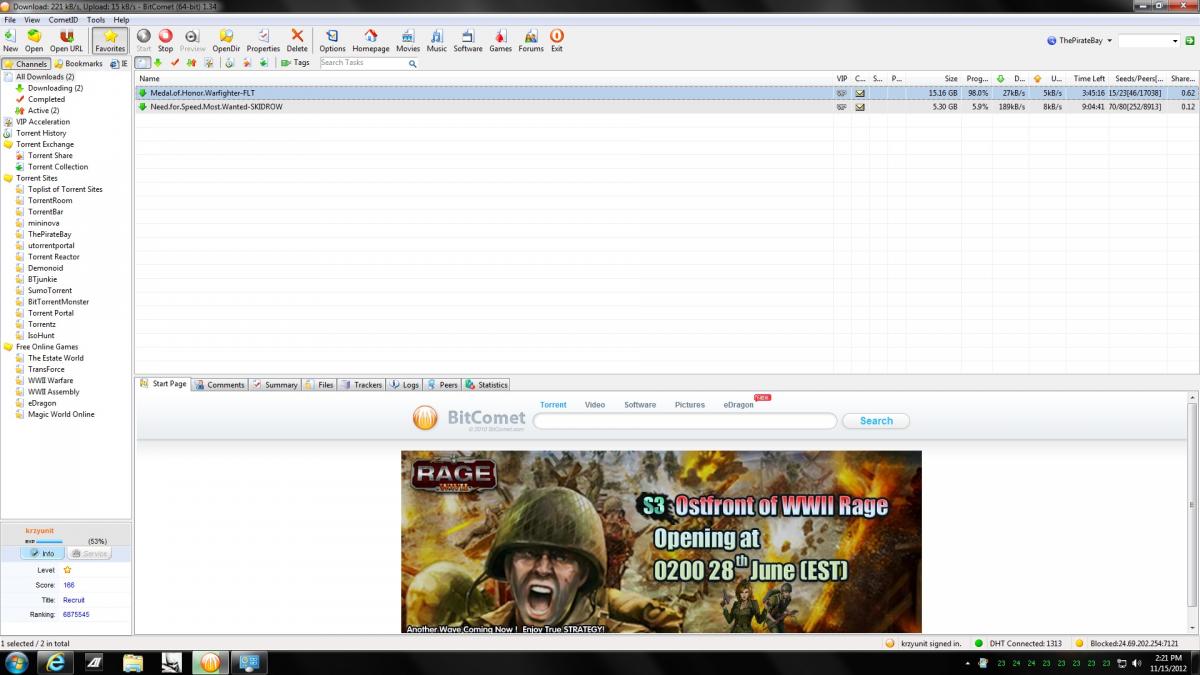Click the Forums toolbar icon
The width and height of the screenshot is (1200, 675).
tap(531, 40)
